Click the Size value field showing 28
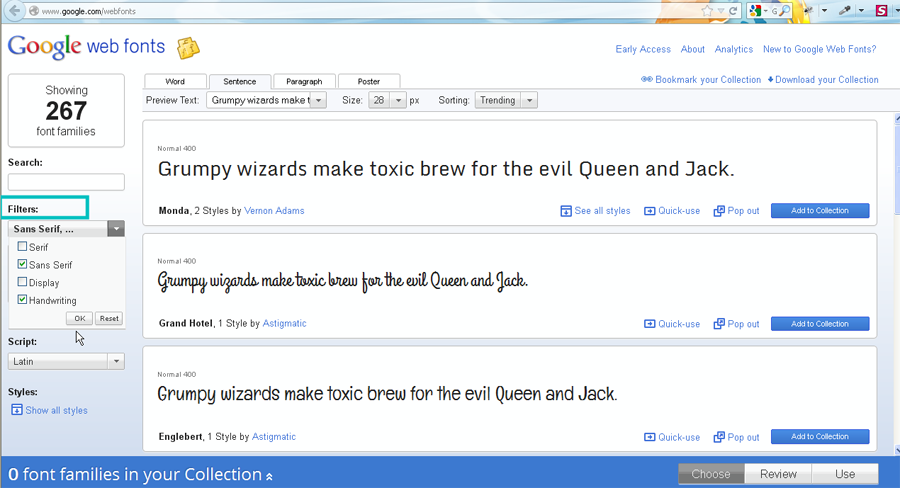Viewport: 900px width, 488px height. pos(379,100)
